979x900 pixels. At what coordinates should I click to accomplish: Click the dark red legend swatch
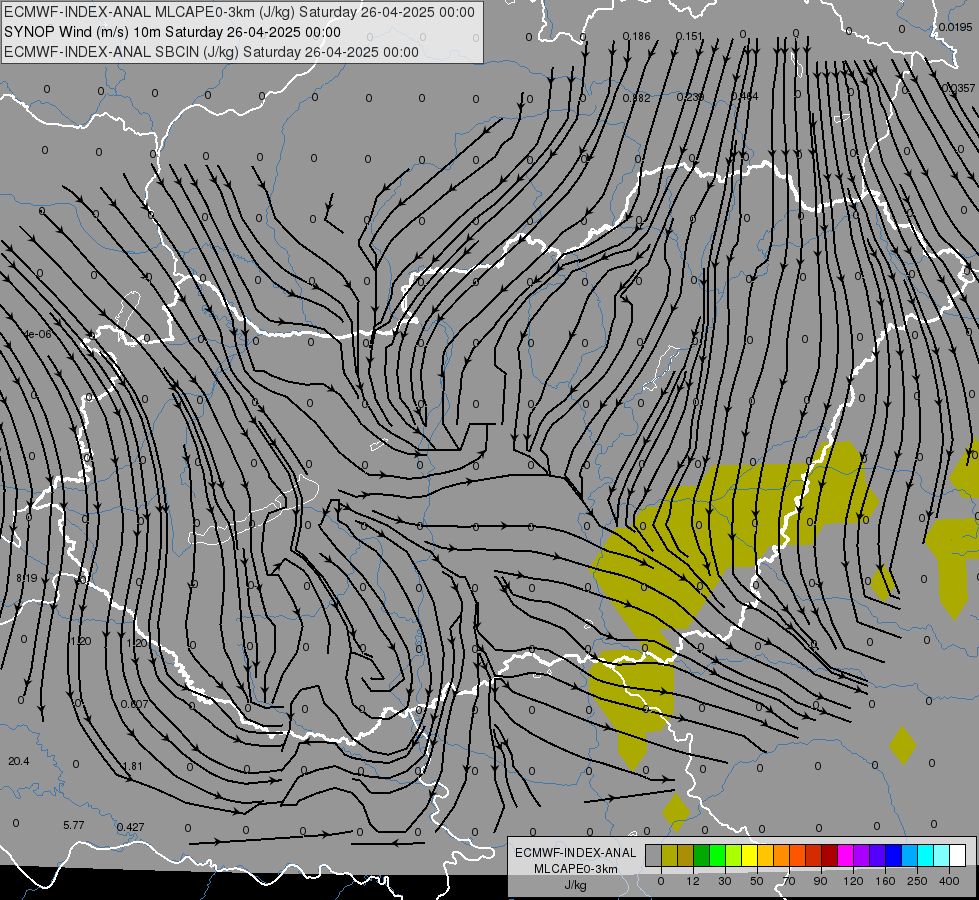pyautogui.click(x=830, y=855)
